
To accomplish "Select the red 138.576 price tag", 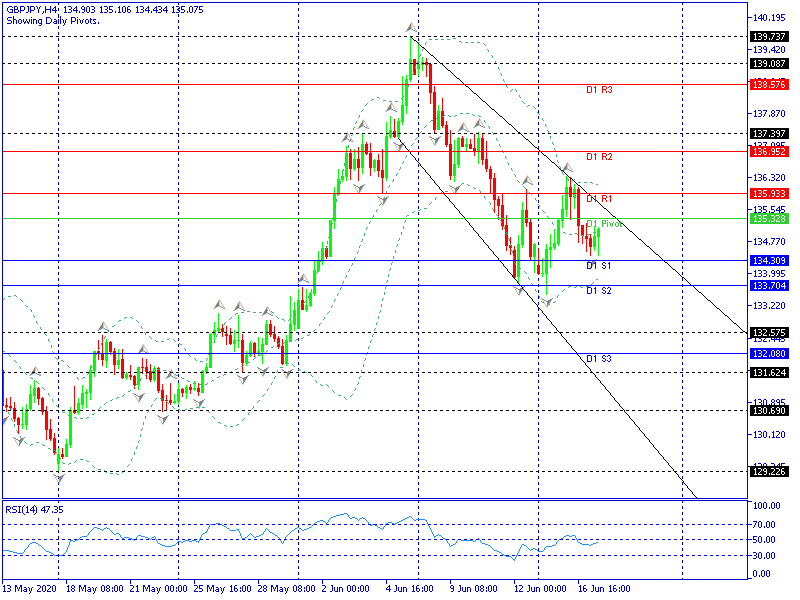I will [x=768, y=84].
